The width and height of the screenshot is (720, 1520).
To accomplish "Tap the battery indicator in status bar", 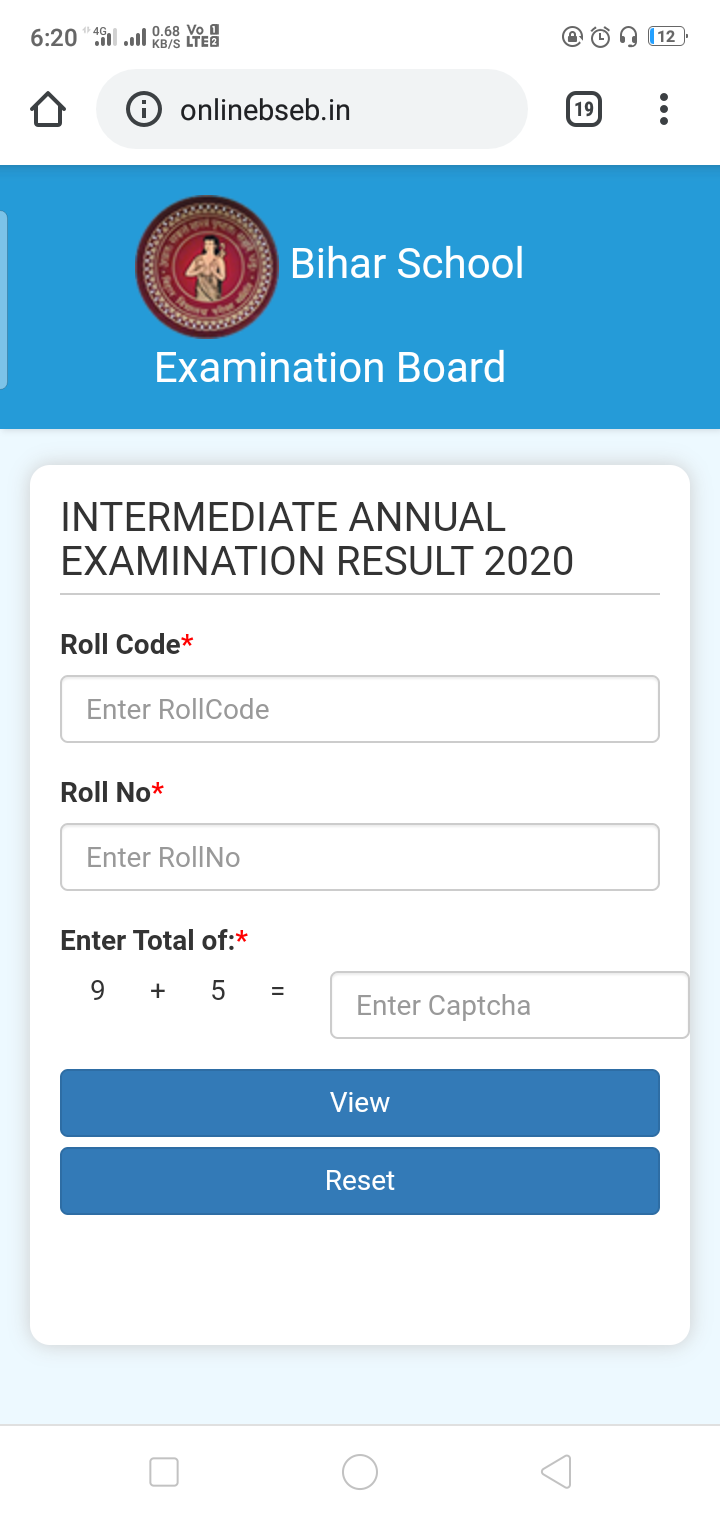I will (x=667, y=37).
